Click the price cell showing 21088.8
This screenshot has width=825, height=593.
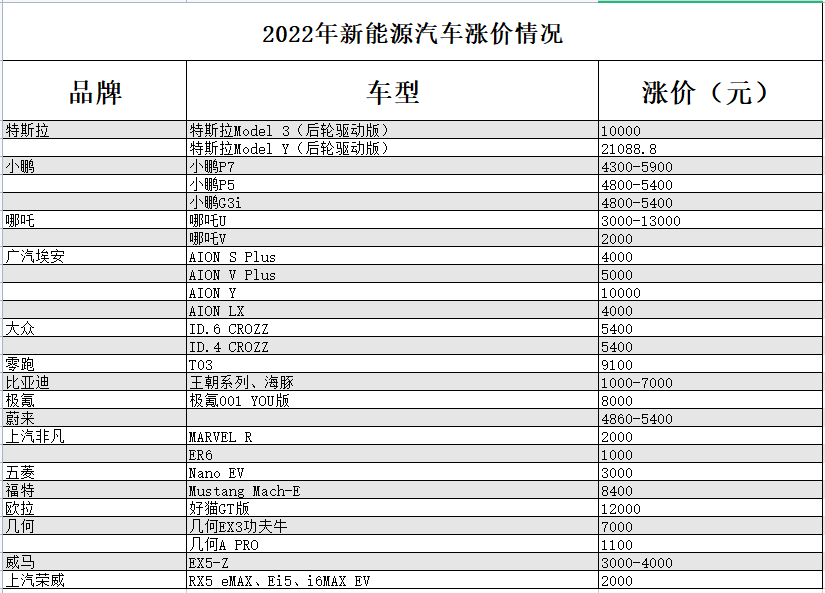(708, 148)
